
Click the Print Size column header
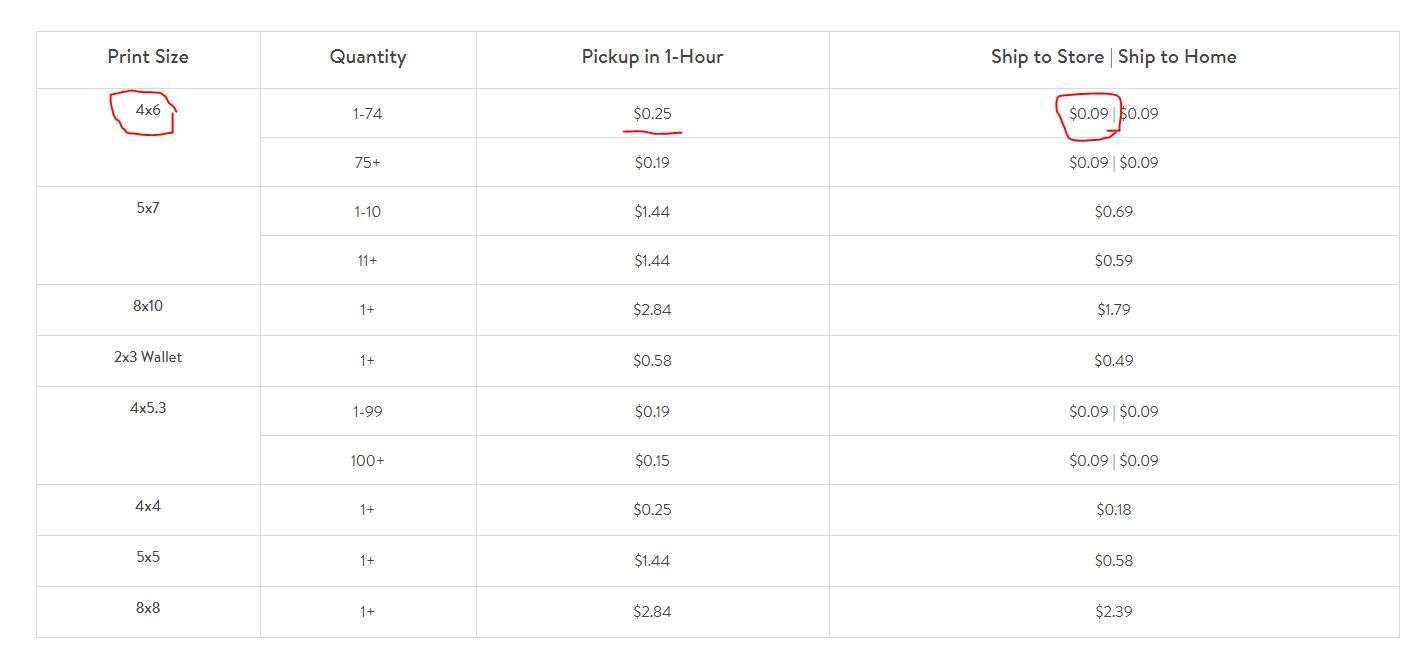(x=148, y=57)
